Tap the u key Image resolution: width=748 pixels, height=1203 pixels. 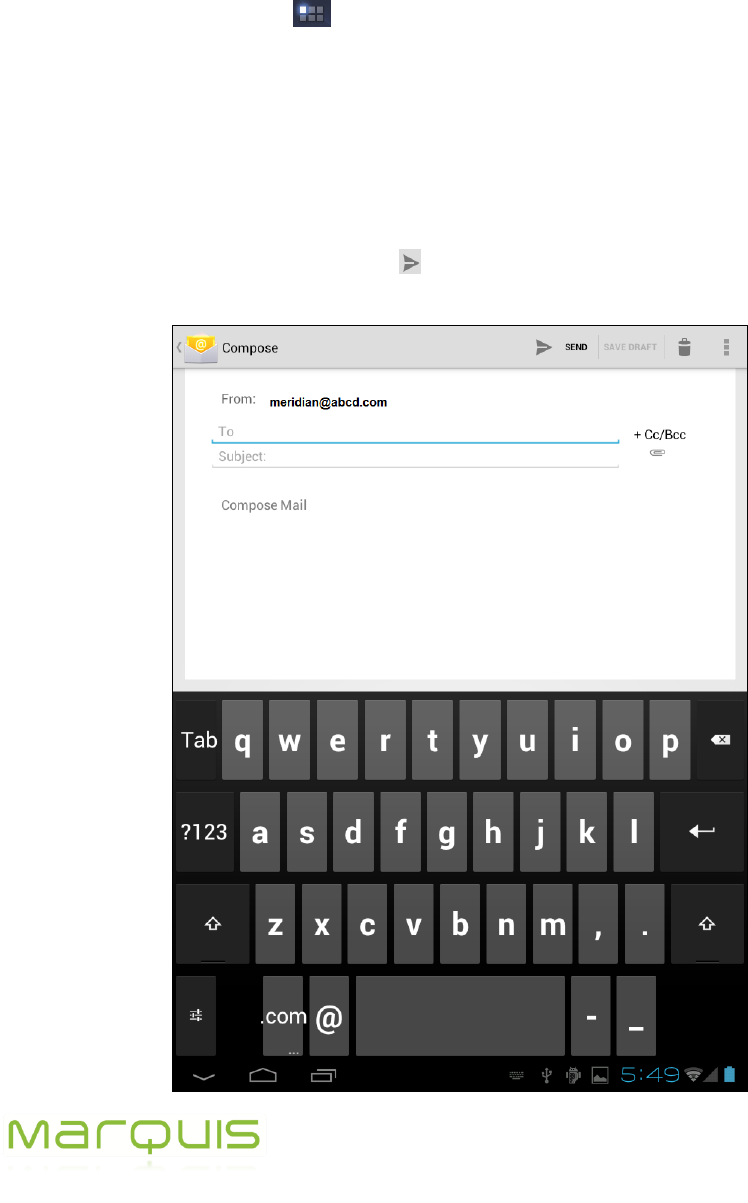pyautogui.click(x=526, y=740)
